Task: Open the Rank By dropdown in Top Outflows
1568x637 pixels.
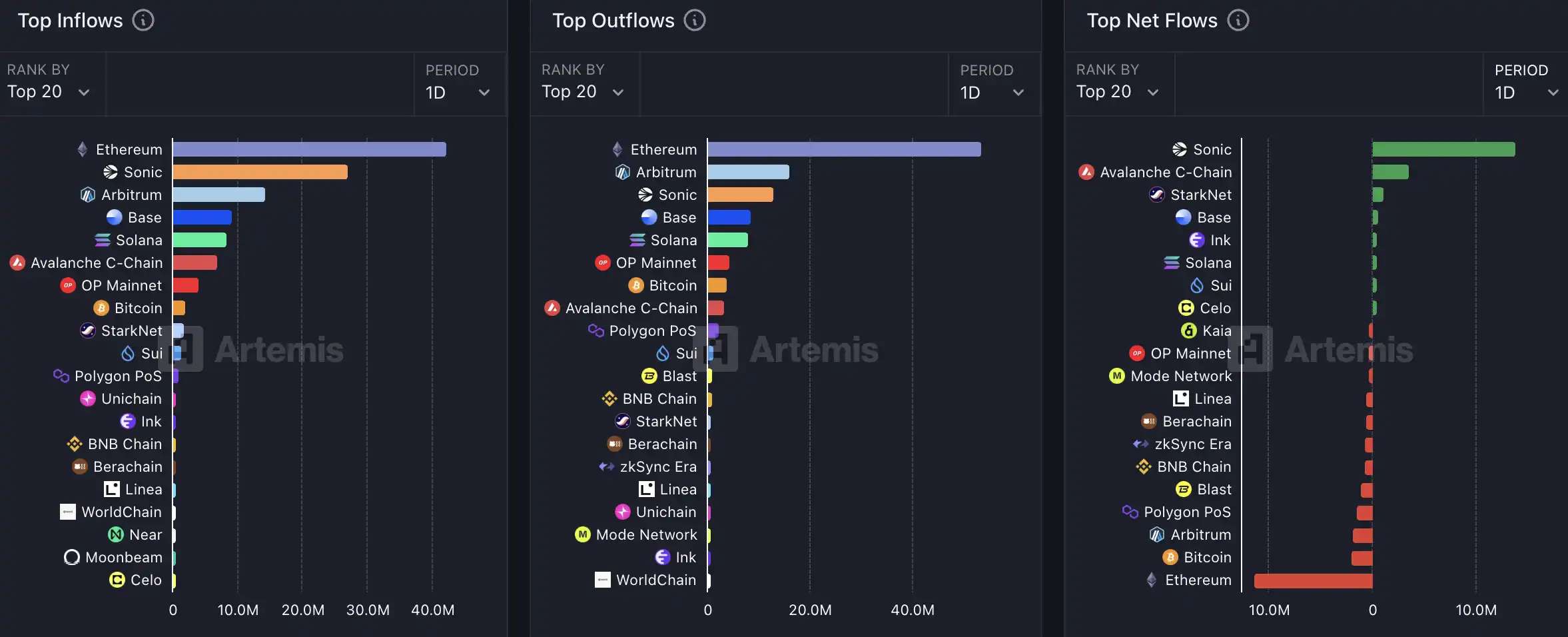Action: [x=587, y=84]
